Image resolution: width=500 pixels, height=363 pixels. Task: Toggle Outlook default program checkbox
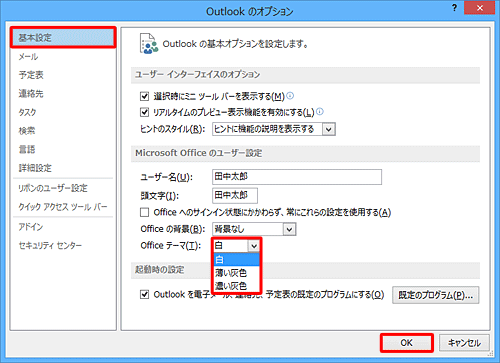click(x=144, y=295)
